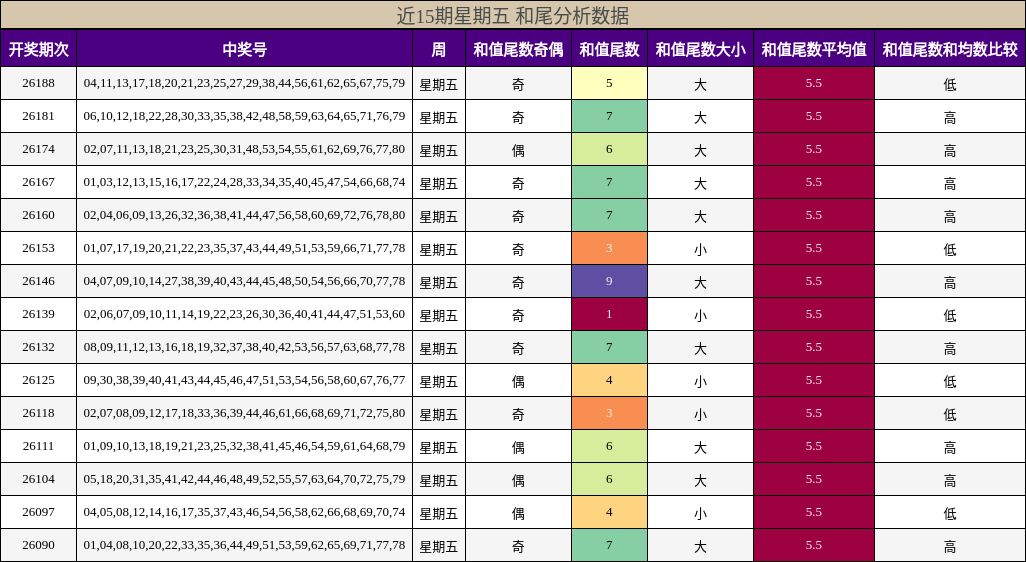Click the purple tail value 9 in row 26146
The height and width of the screenshot is (562, 1026).
click(609, 281)
